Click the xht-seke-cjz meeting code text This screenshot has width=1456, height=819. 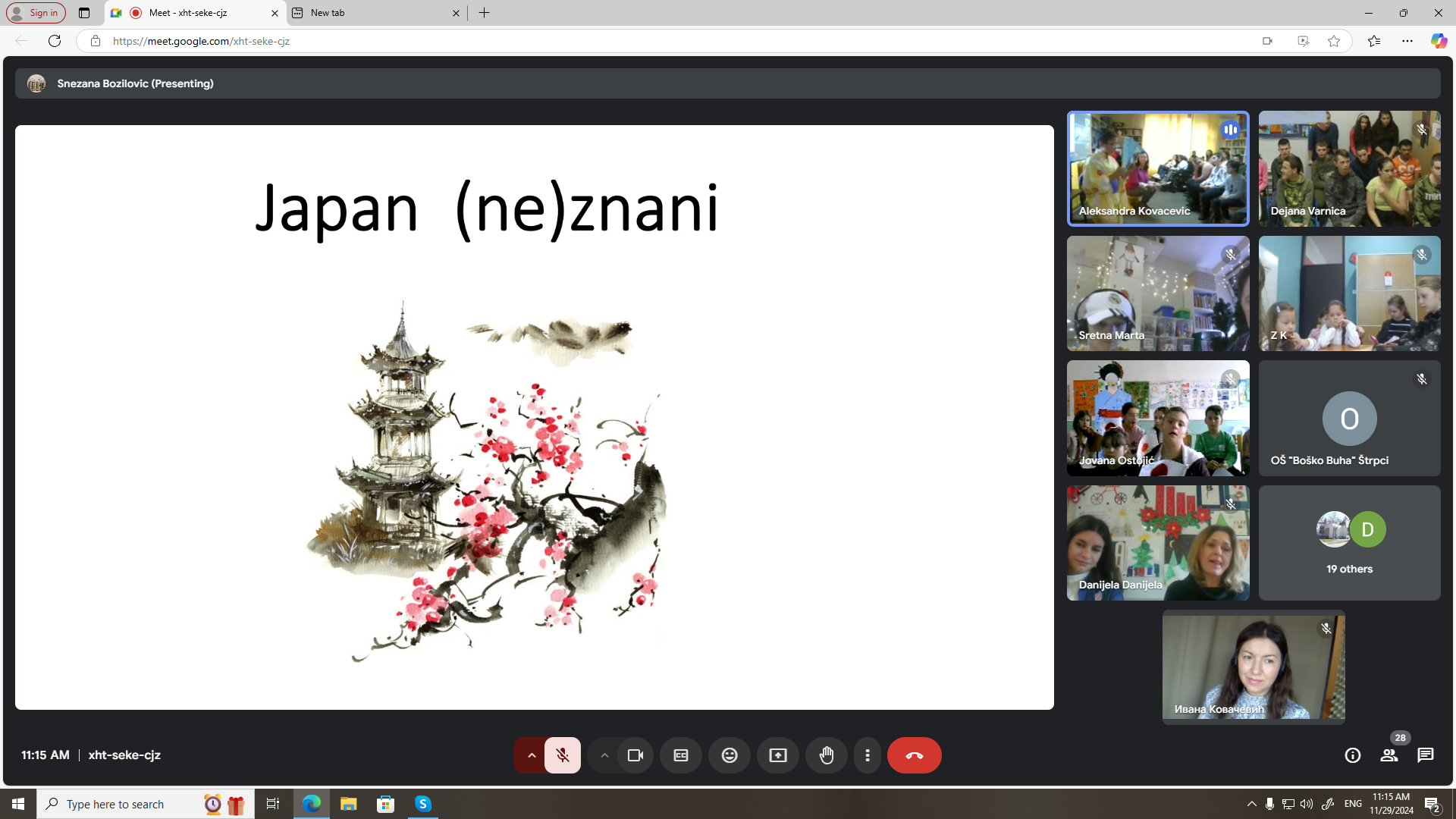tap(124, 755)
